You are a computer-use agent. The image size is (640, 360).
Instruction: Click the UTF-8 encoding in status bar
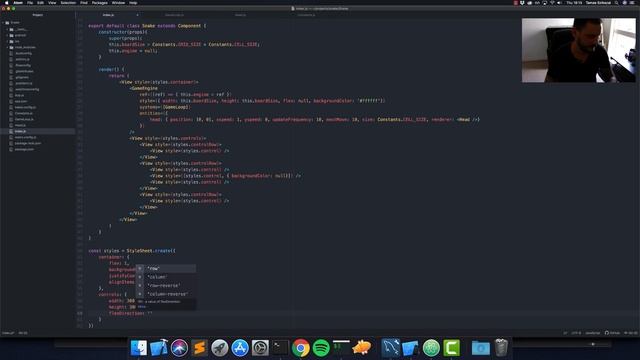pos(576,333)
